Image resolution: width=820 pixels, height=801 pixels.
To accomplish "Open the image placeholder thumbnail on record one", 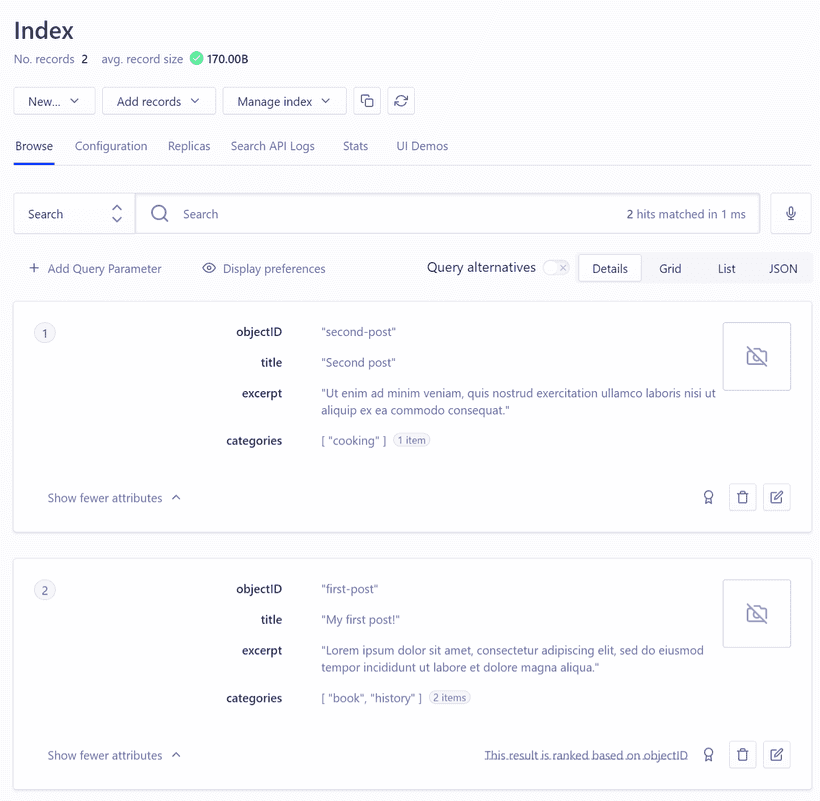I will click(757, 356).
